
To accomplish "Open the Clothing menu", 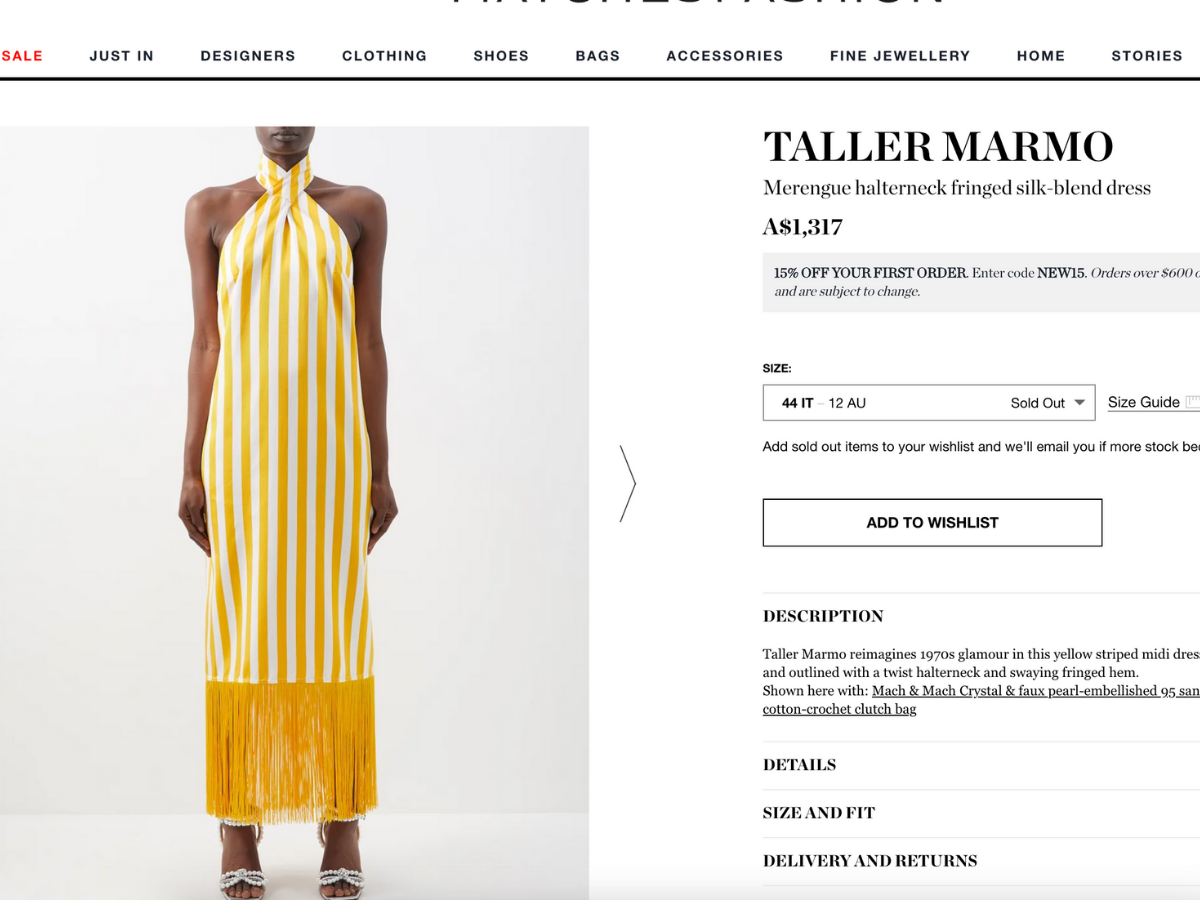I will (384, 56).
